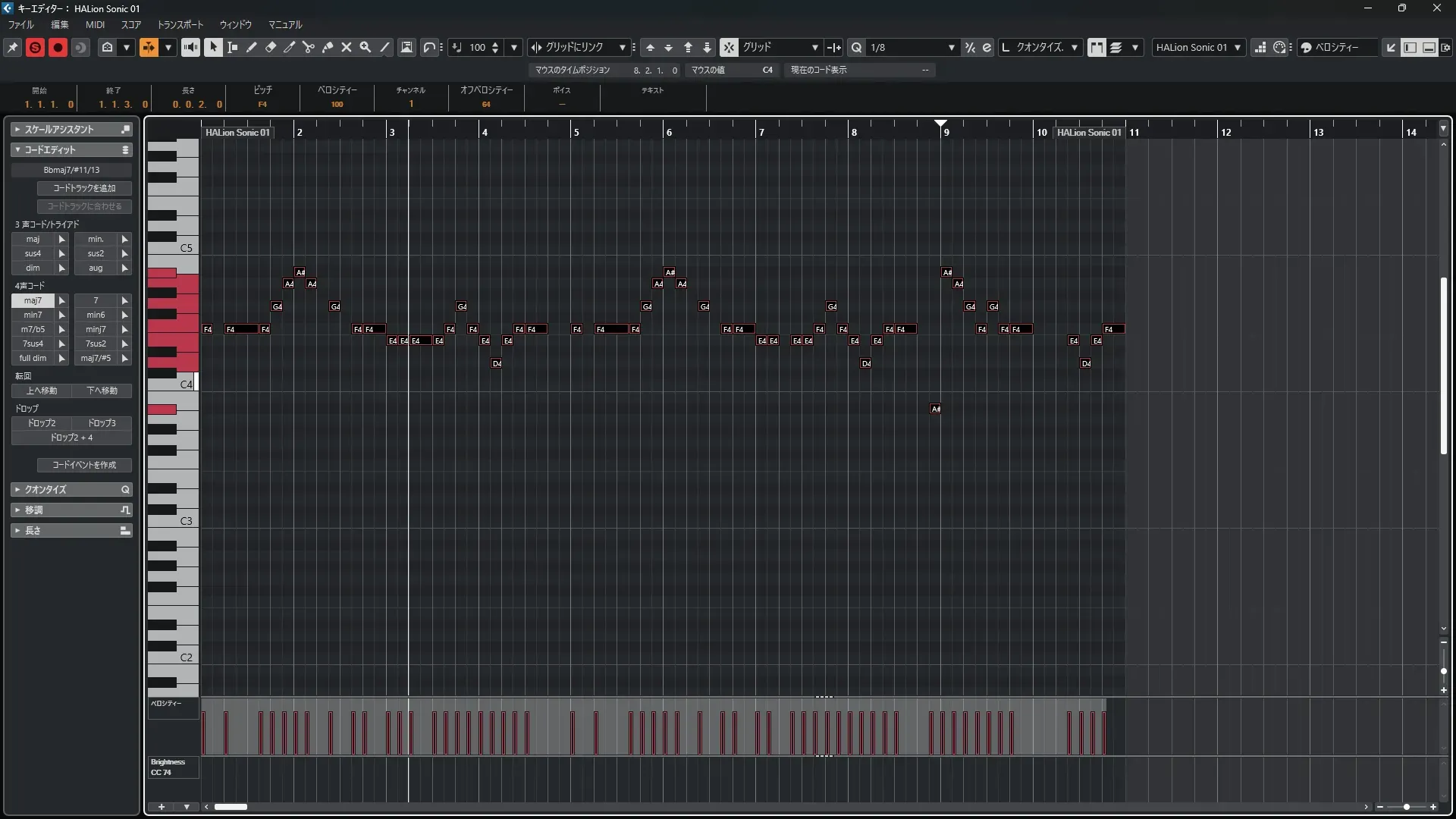Toggle the Solo editor button
Image resolution: width=1456 pixels, height=819 pixels.
(x=35, y=47)
